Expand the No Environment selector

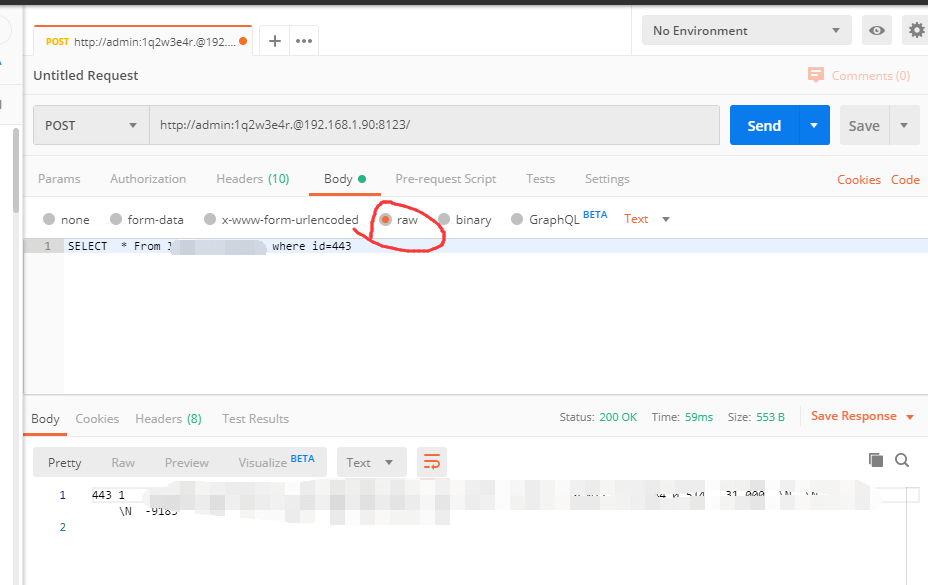[746, 31]
